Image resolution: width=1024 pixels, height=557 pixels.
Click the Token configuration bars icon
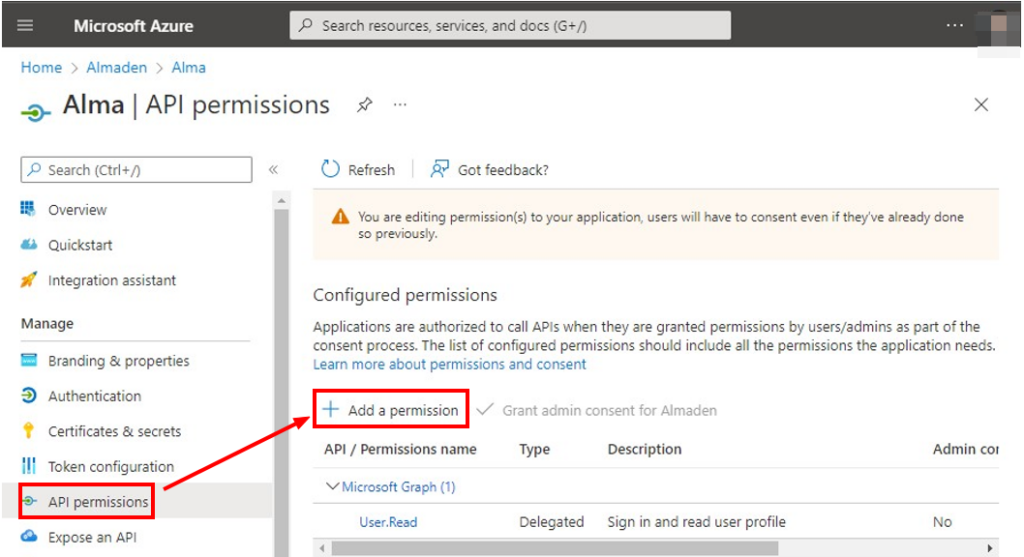(x=29, y=466)
